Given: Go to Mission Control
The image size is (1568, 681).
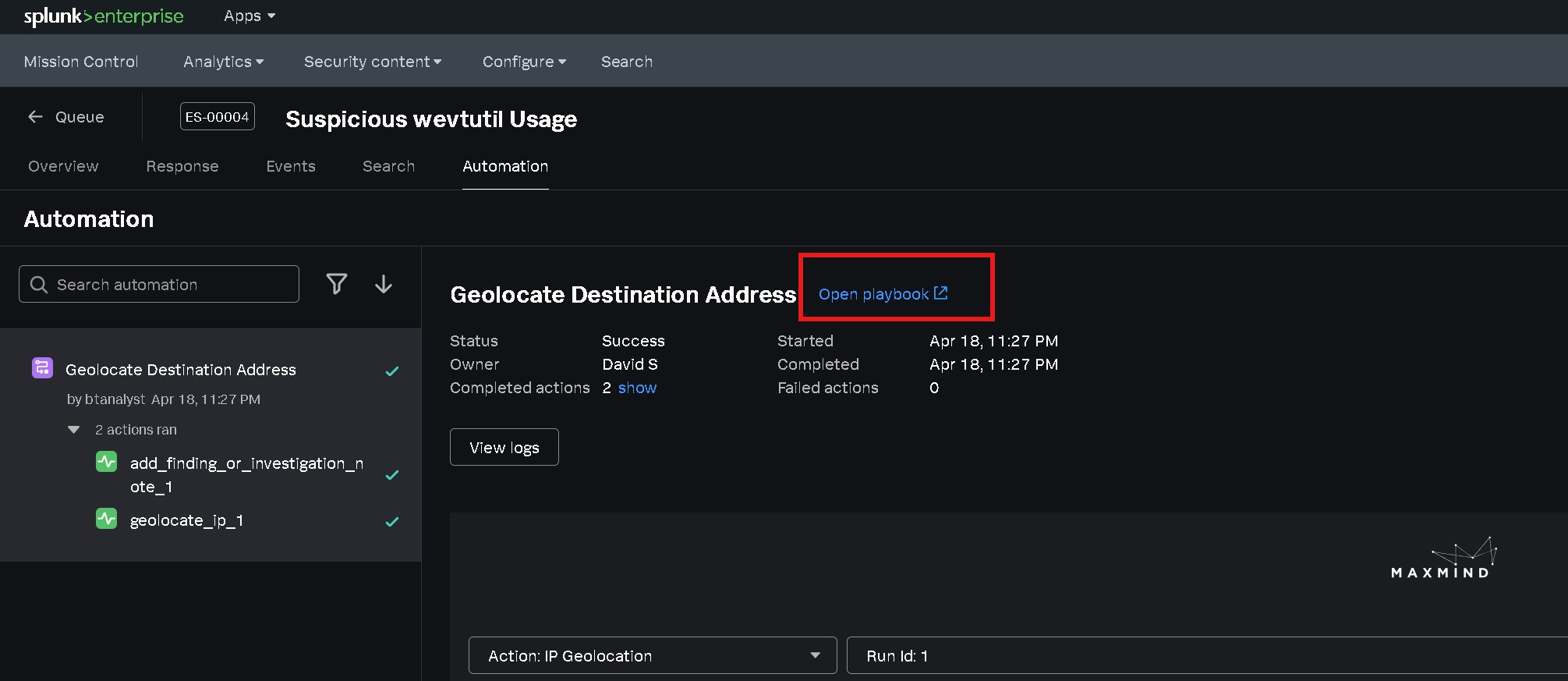Looking at the screenshot, I should point(81,62).
